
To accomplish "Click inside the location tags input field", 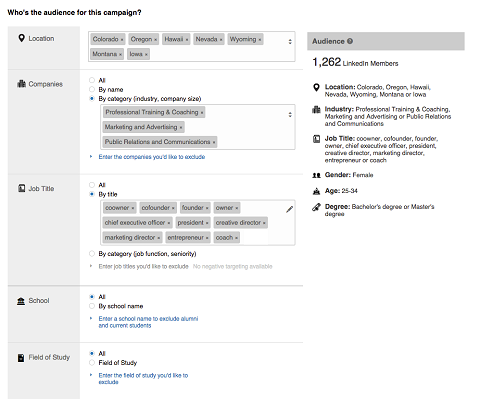I will pos(192,47).
